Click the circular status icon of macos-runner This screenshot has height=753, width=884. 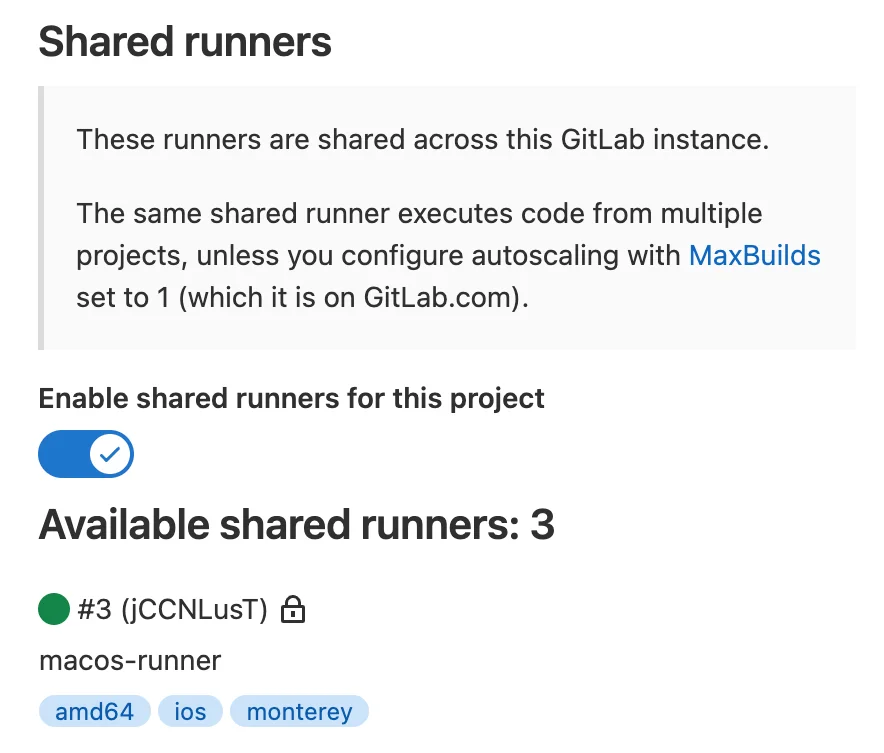pyautogui.click(x=53, y=607)
